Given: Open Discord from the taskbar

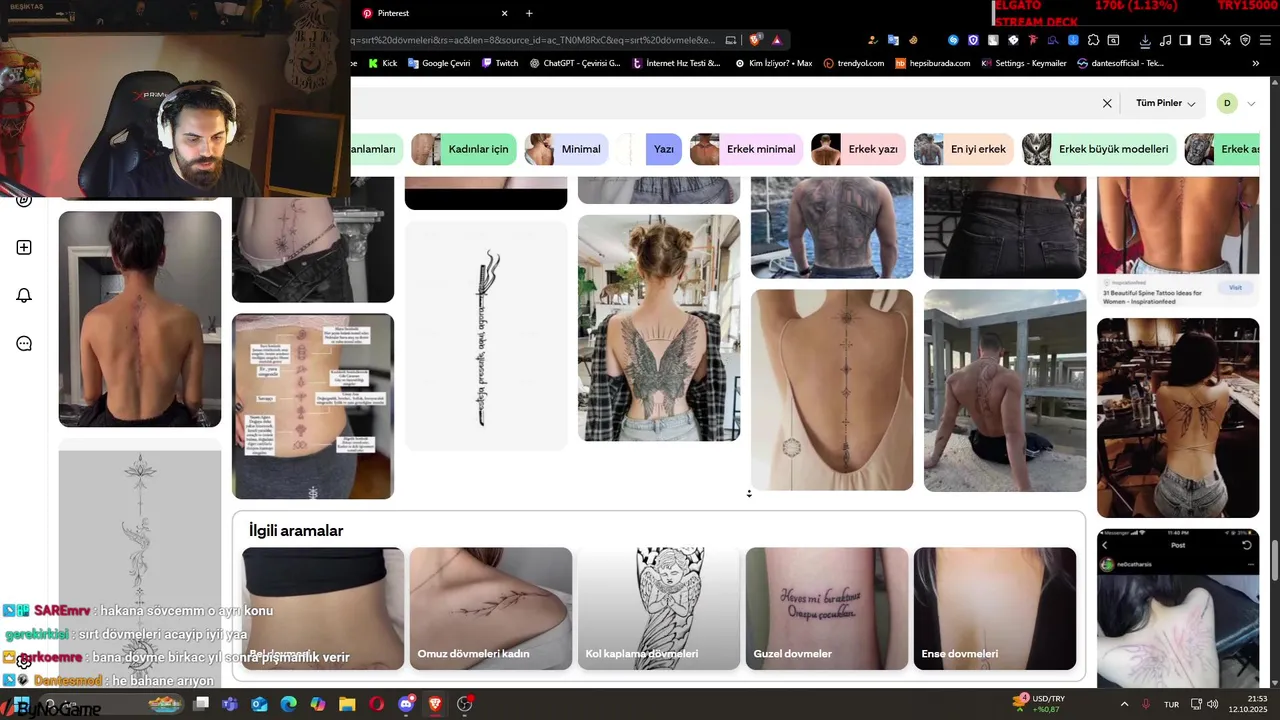Looking at the screenshot, I should pos(406,704).
